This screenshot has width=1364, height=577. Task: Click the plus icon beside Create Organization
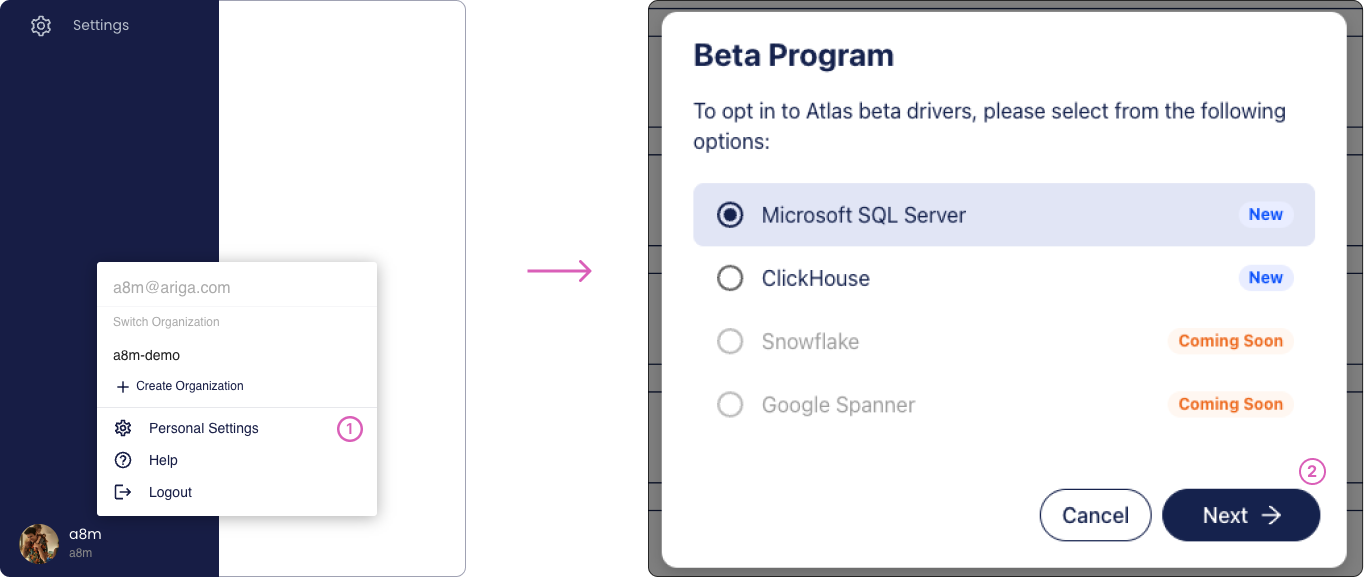(123, 386)
